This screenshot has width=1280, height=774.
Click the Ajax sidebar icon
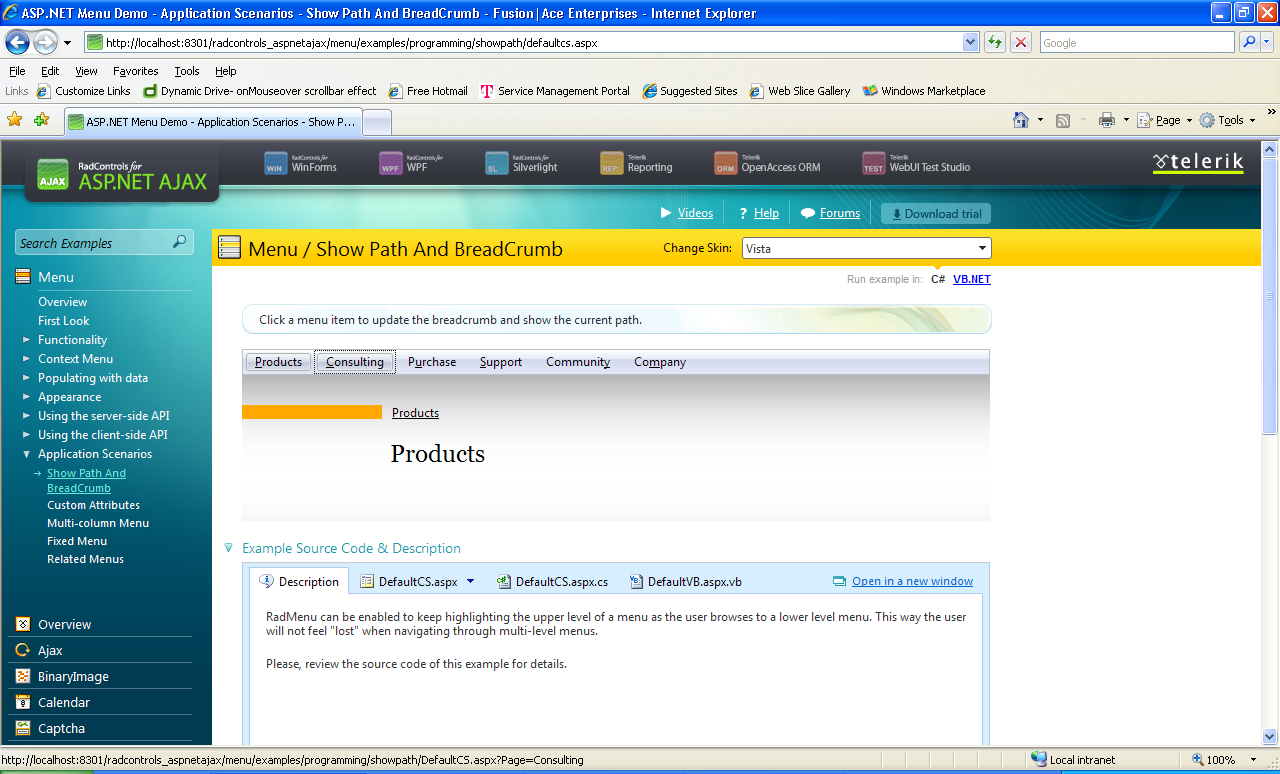click(23, 650)
